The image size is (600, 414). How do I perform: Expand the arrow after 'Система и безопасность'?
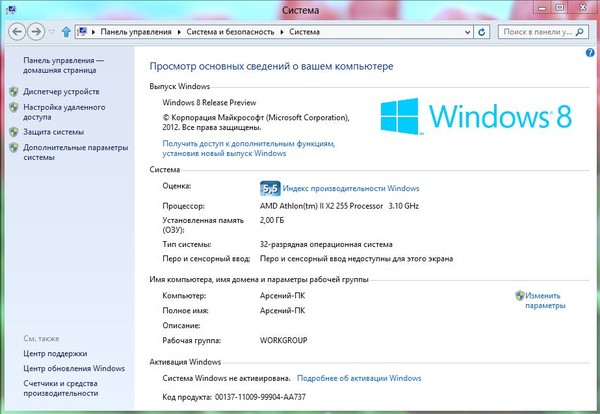(x=282, y=32)
